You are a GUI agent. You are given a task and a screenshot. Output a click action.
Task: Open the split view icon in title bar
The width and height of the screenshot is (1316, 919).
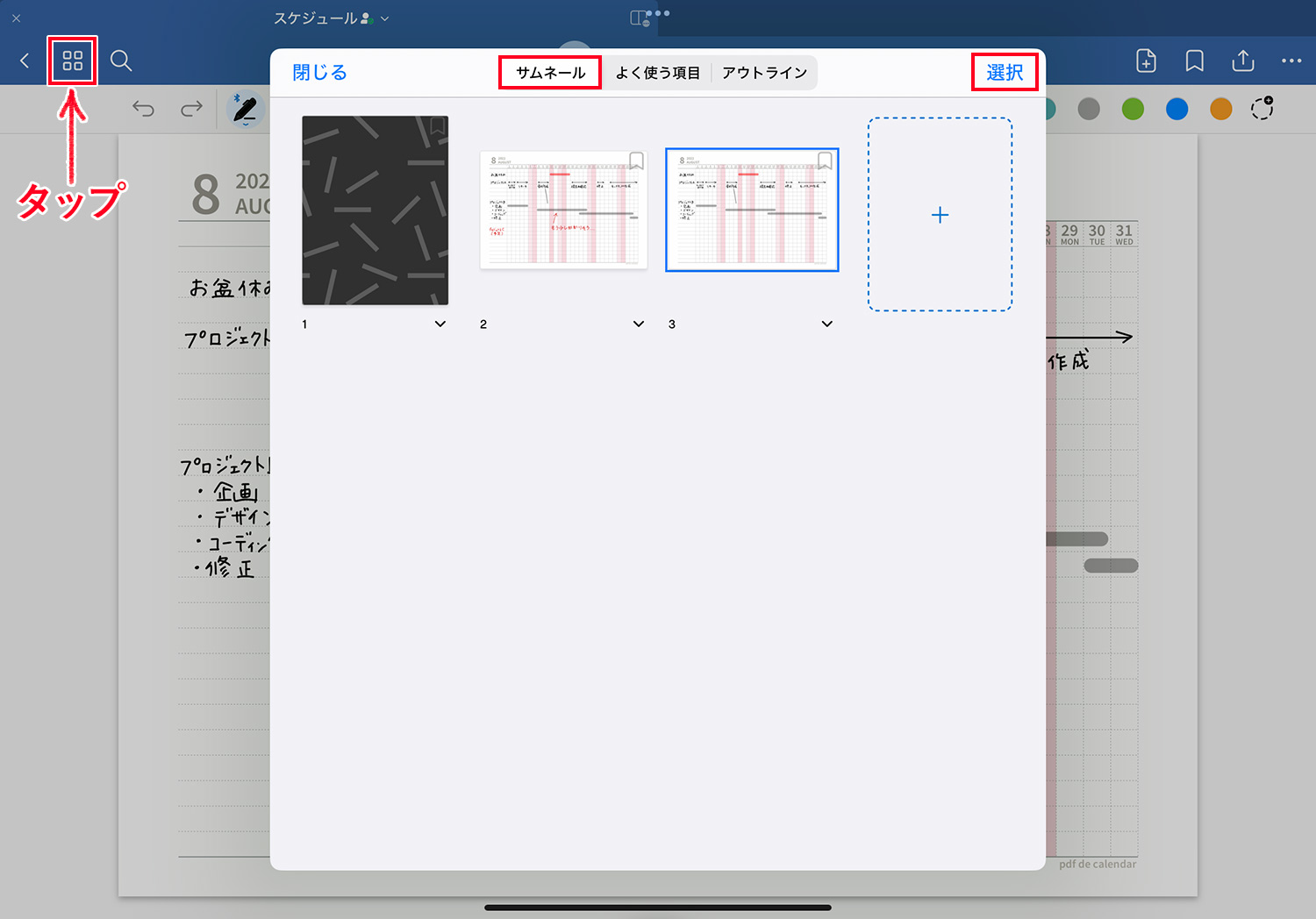(640, 18)
